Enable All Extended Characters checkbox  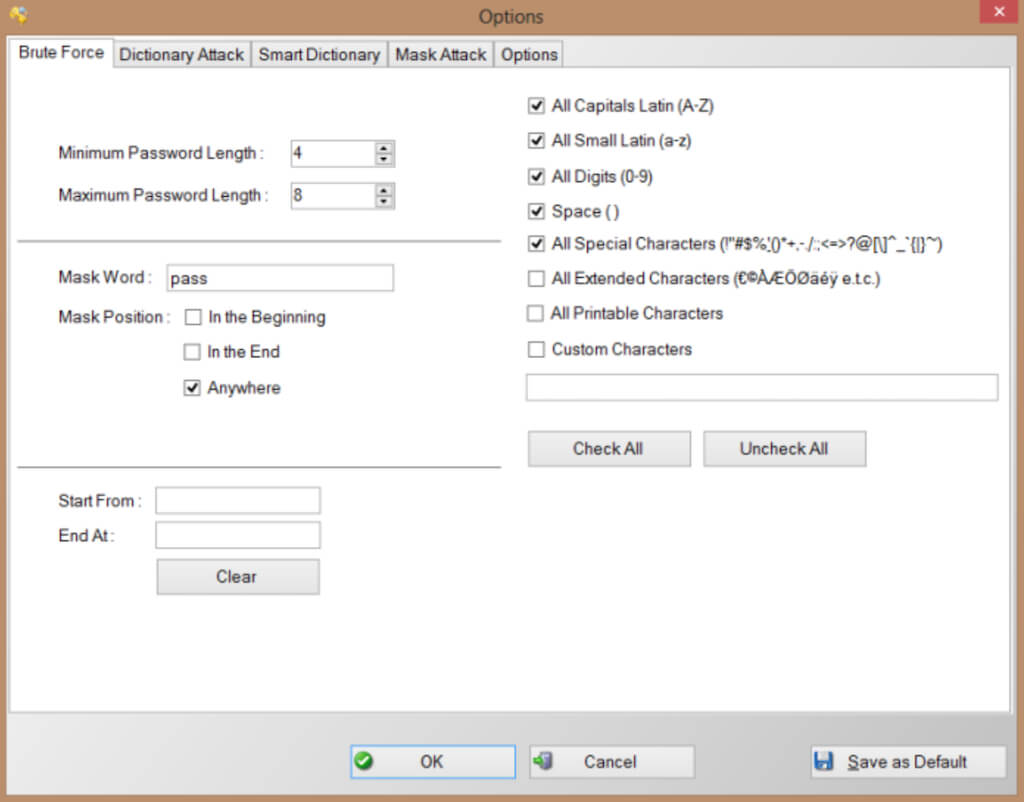536,279
